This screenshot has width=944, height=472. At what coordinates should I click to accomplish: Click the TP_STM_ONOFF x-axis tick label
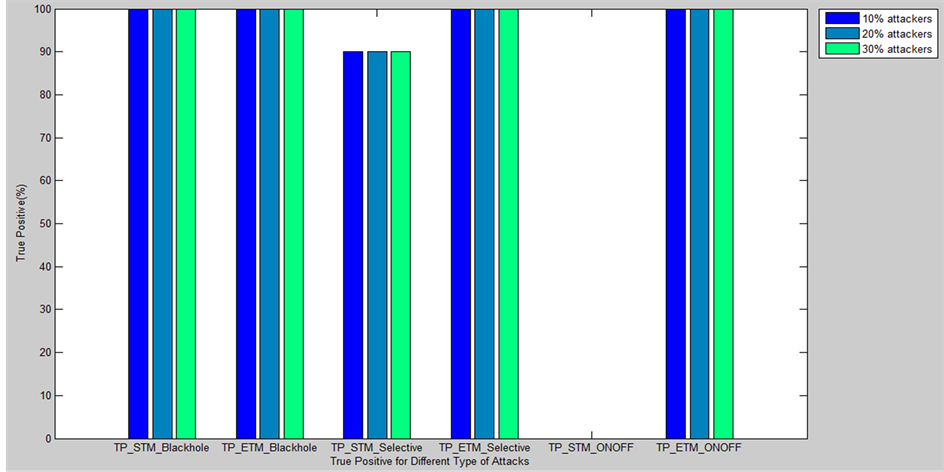592,448
